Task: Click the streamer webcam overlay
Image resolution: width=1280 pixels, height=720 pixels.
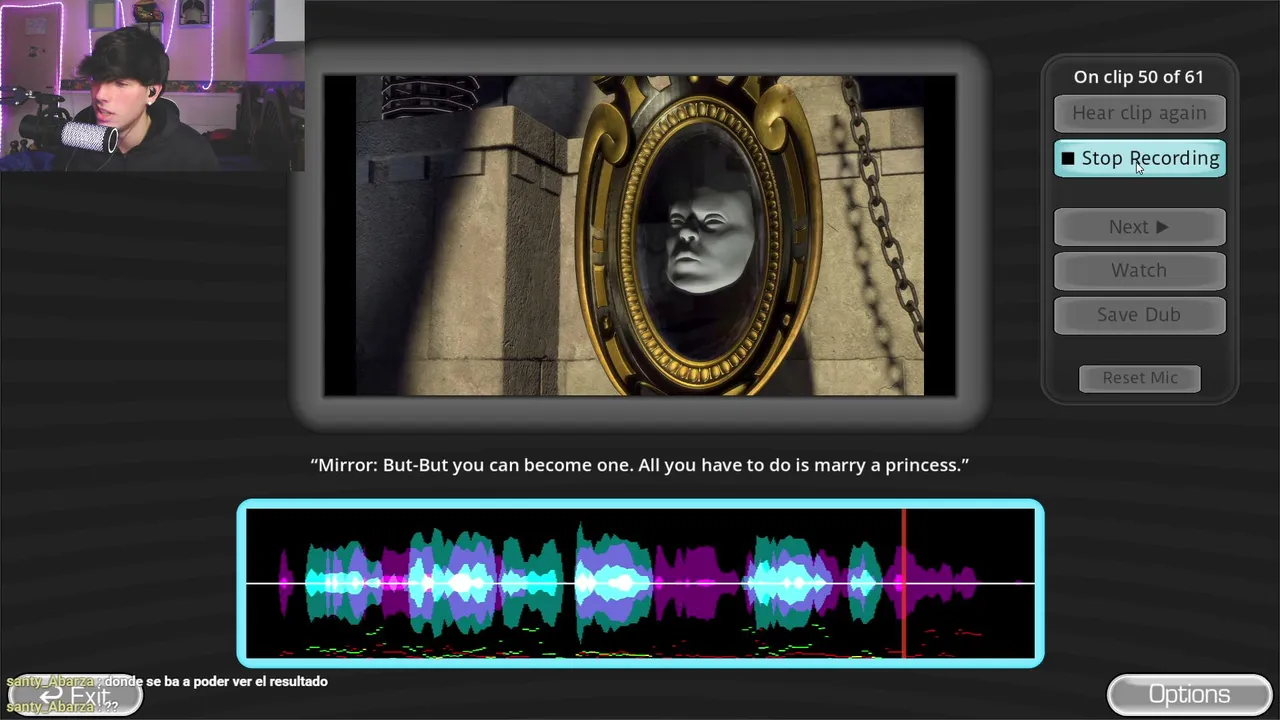Action: [152, 86]
